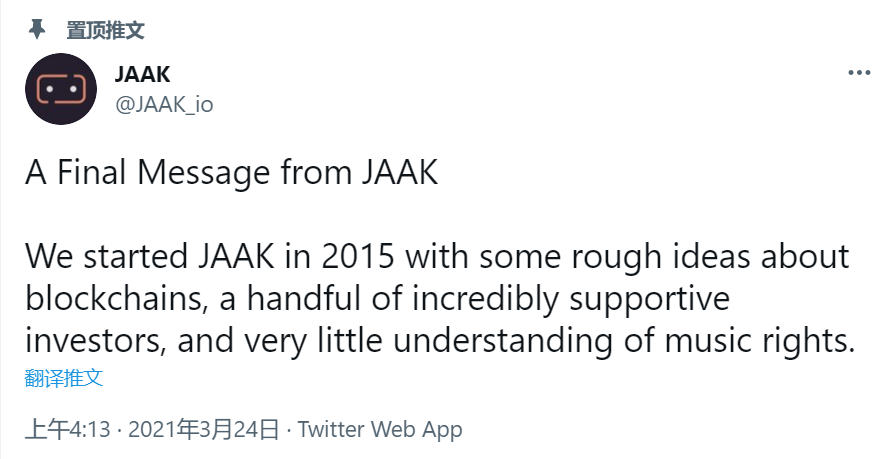The width and height of the screenshot is (895, 459).
Task: Open the JAAK display name profile link
Action: tap(143, 76)
